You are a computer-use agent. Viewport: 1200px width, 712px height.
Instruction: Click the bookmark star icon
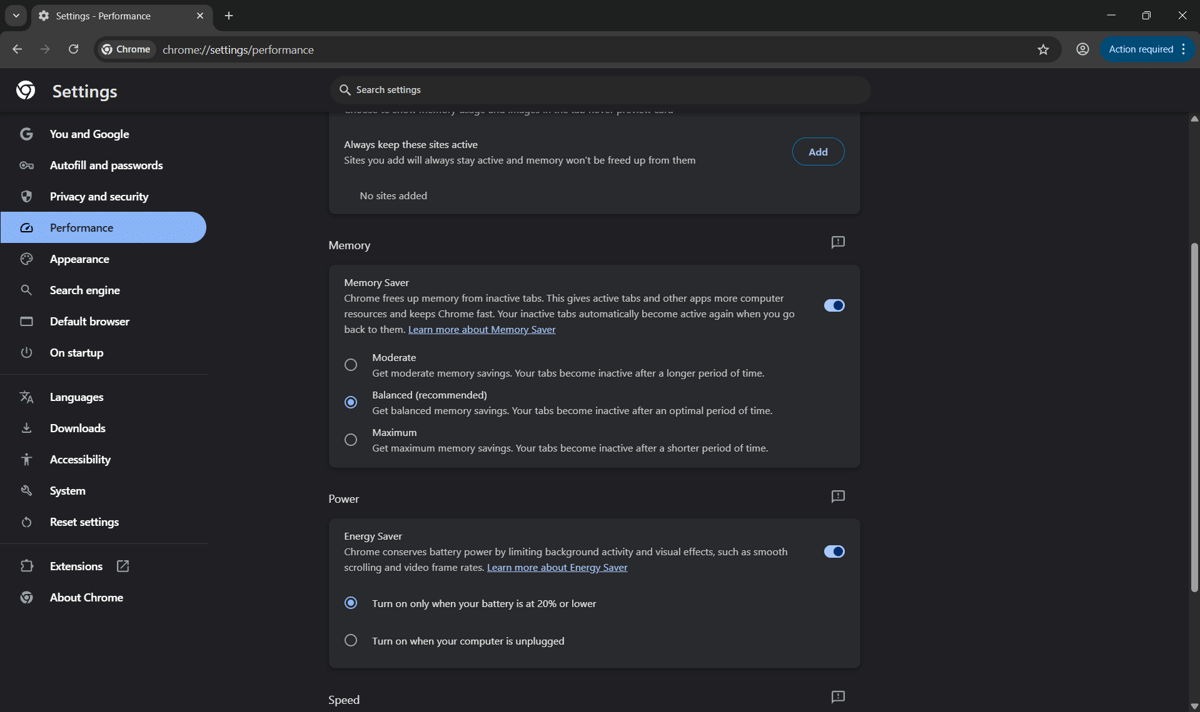[1043, 49]
